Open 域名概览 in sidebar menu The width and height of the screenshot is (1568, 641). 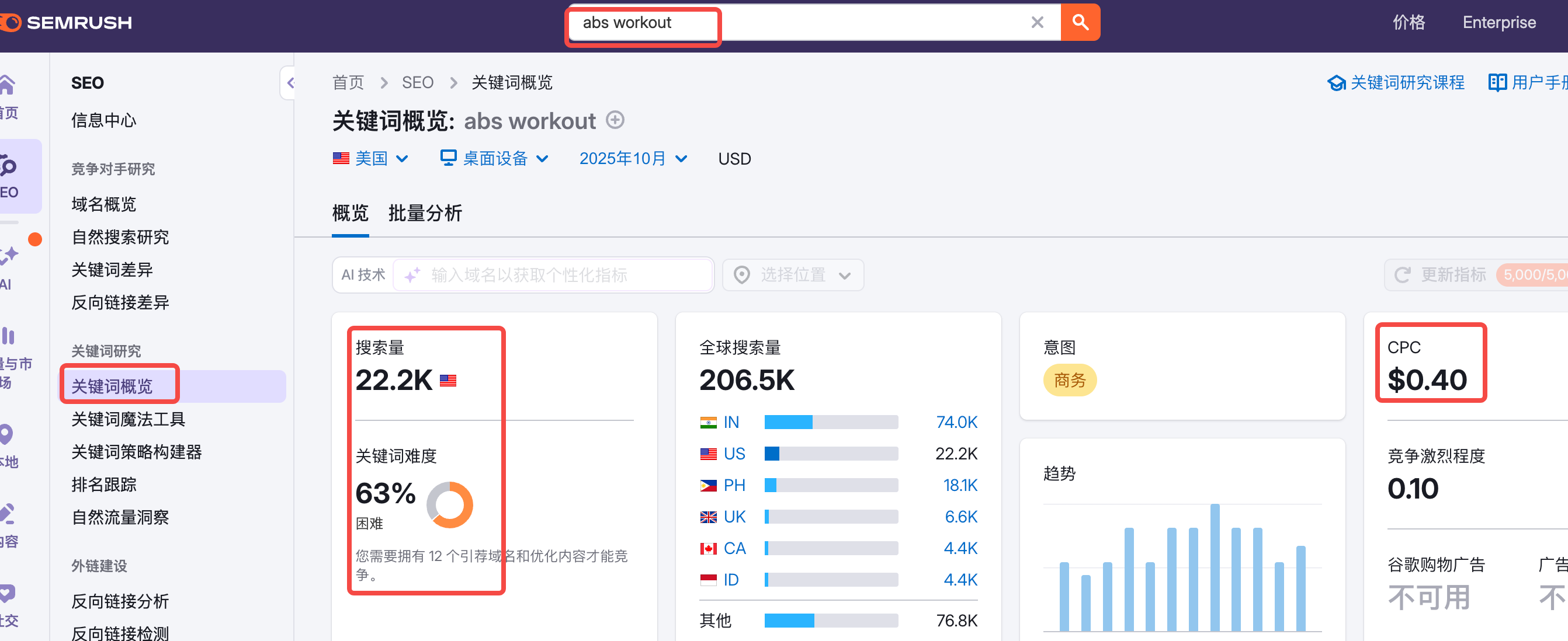click(103, 204)
